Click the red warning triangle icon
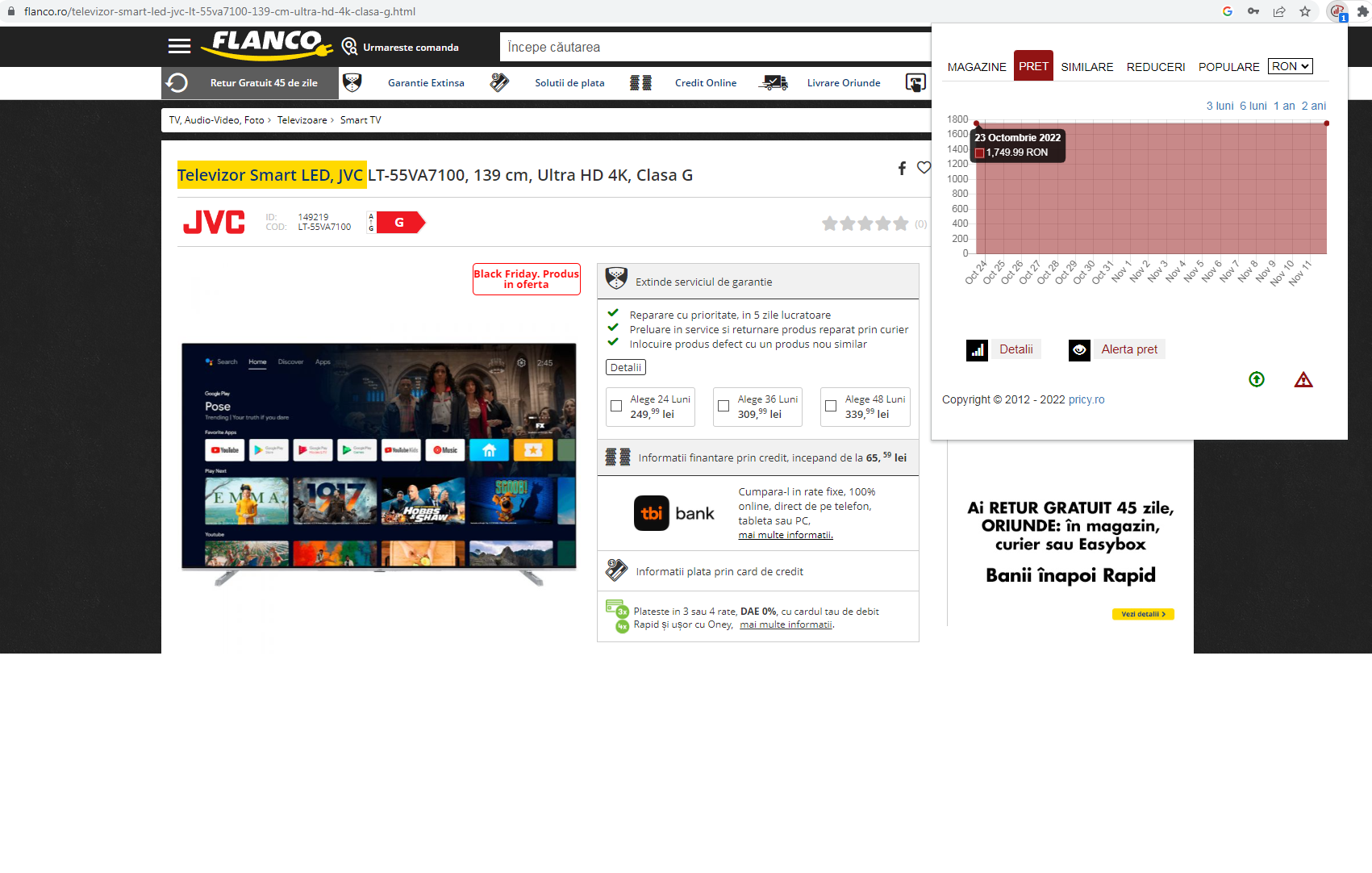This screenshot has height=873, width=1372. coord(1303,379)
